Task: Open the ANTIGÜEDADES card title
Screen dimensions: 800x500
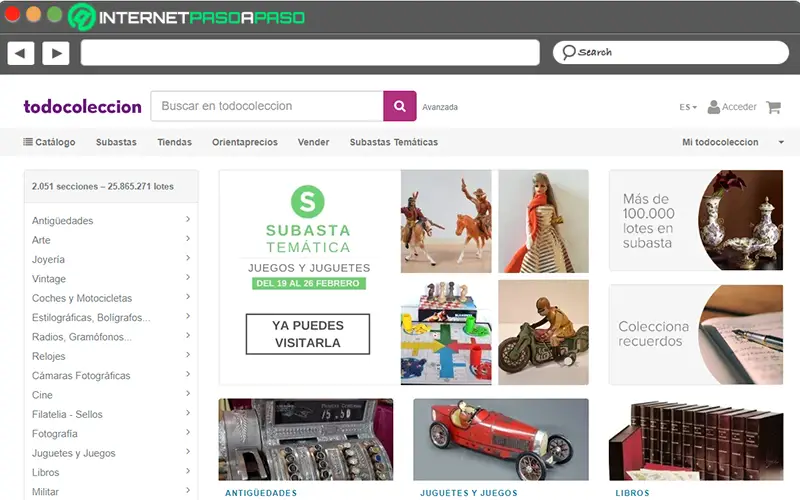Action: click(261, 493)
